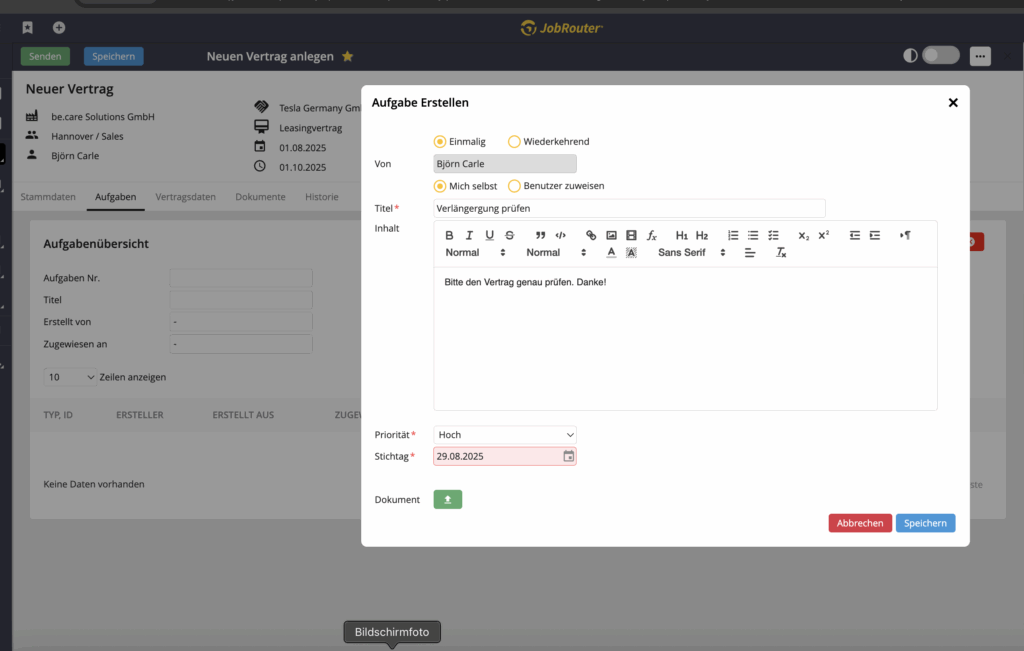Open the Priorität dropdown showing Hoch
This screenshot has width=1024, height=651.
pyautogui.click(x=505, y=435)
